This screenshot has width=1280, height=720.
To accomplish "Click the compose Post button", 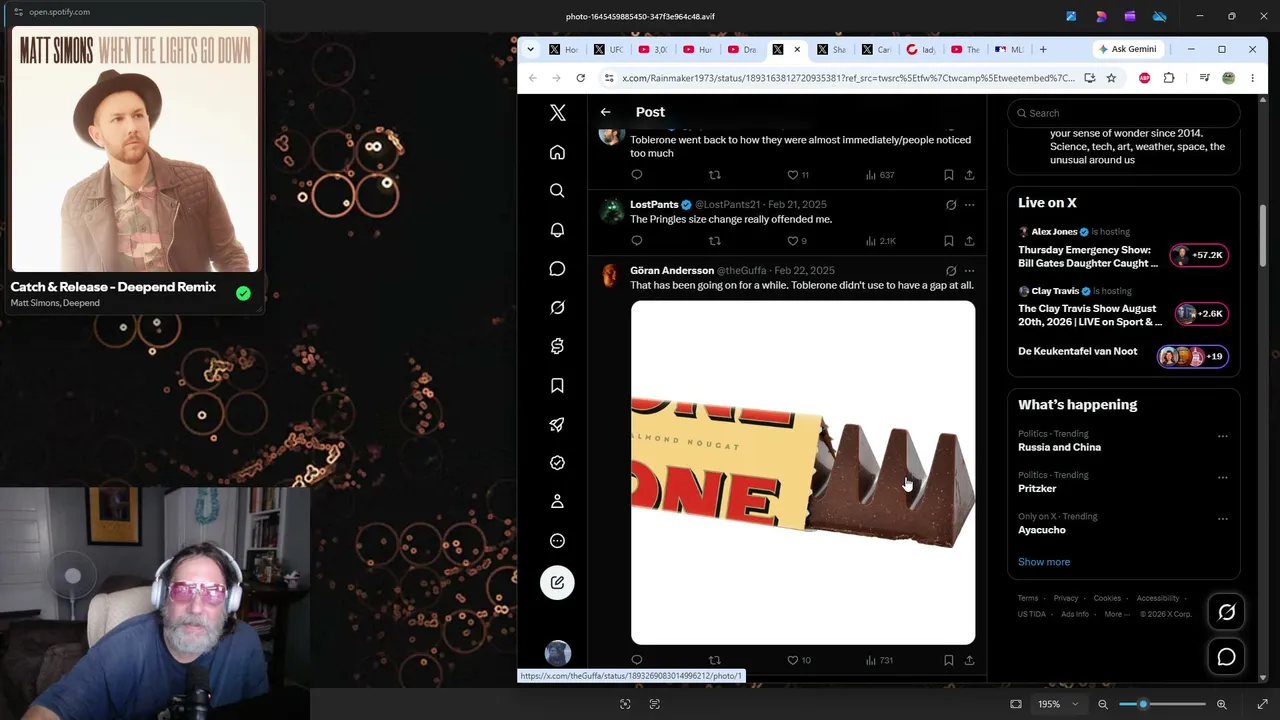I will pyautogui.click(x=558, y=583).
